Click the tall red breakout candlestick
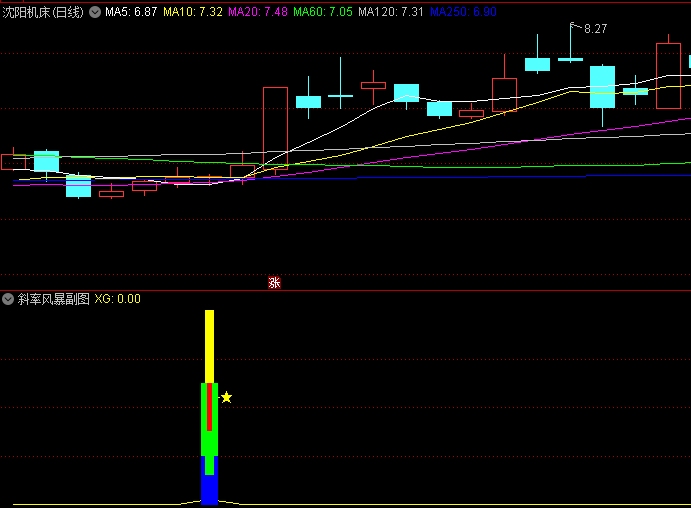Viewport: 691px width, 508px height. point(275,128)
